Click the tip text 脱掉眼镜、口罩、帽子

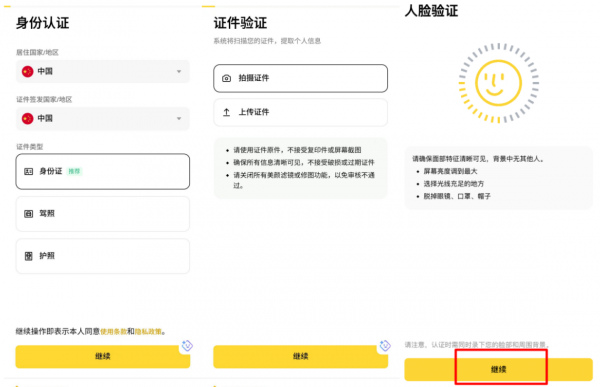(x=457, y=196)
